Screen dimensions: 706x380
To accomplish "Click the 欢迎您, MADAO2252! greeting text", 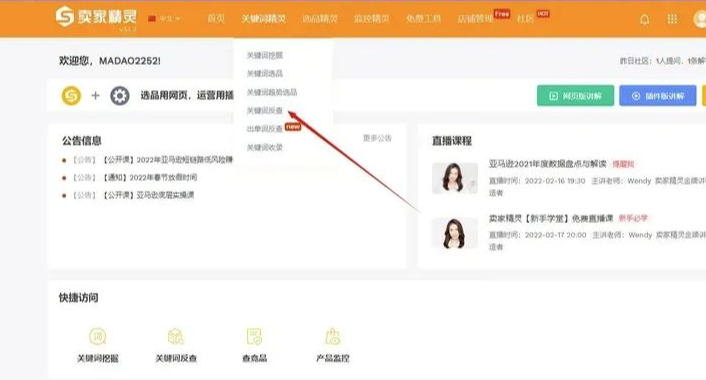I will coord(110,61).
